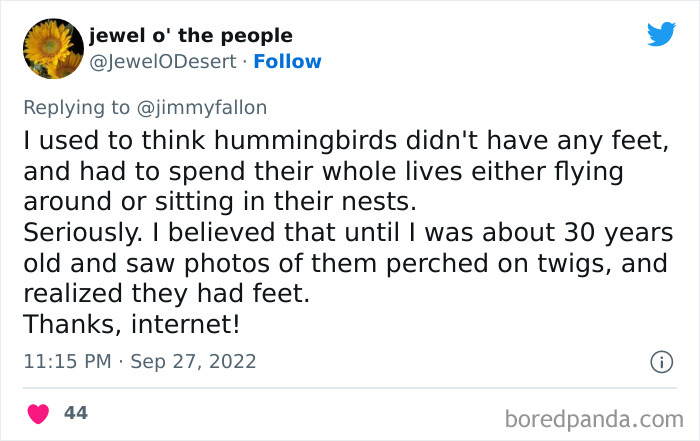Click the line starting "I used to think hummingbirds"
The width and height of the screenshot is (700, 441).
pyautogui.click(x=344, y=142)
